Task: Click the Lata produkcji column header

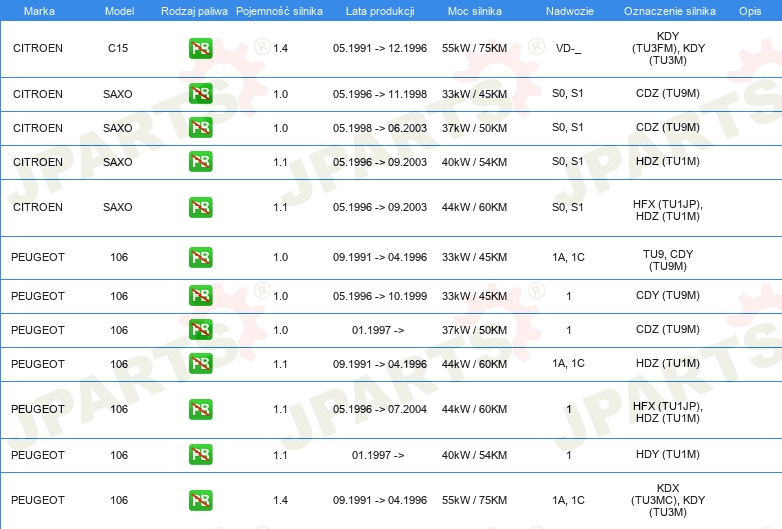Action: [380, 11]
